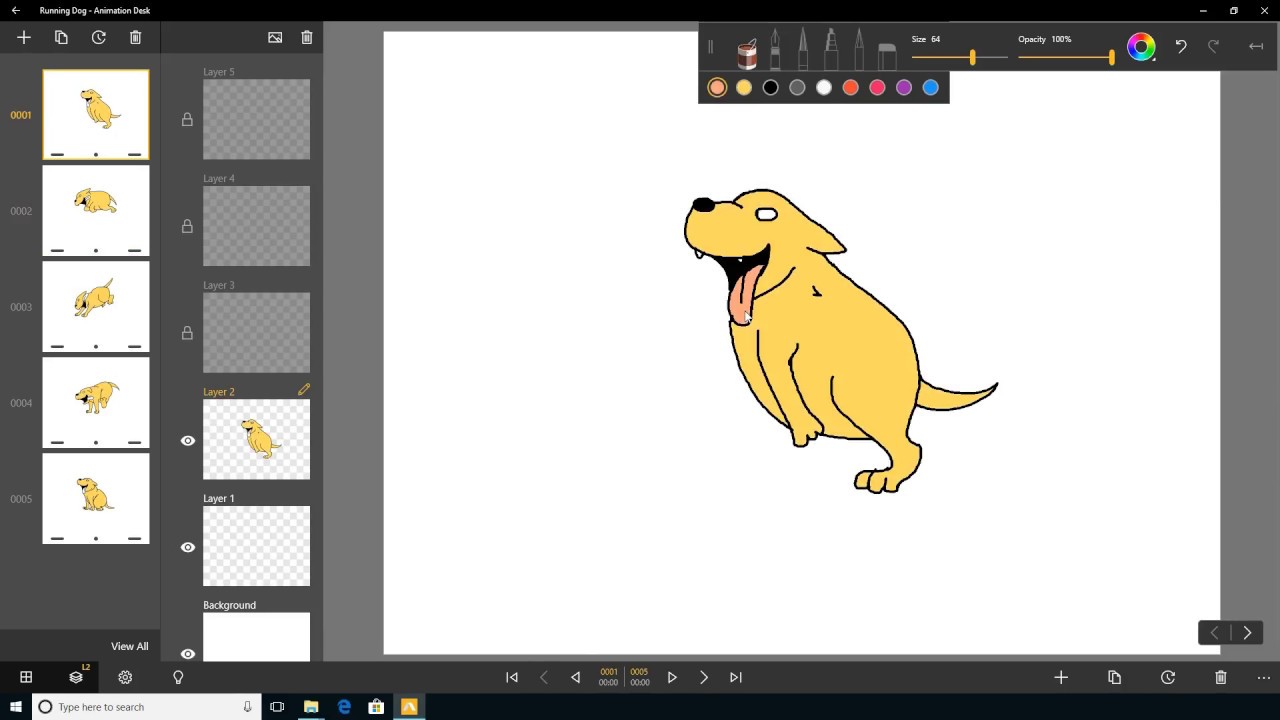This screenshot has width=1280, height=720.
Task: Click the Layer 2 edit pencil icon
Action: click(x=304, y=389)
